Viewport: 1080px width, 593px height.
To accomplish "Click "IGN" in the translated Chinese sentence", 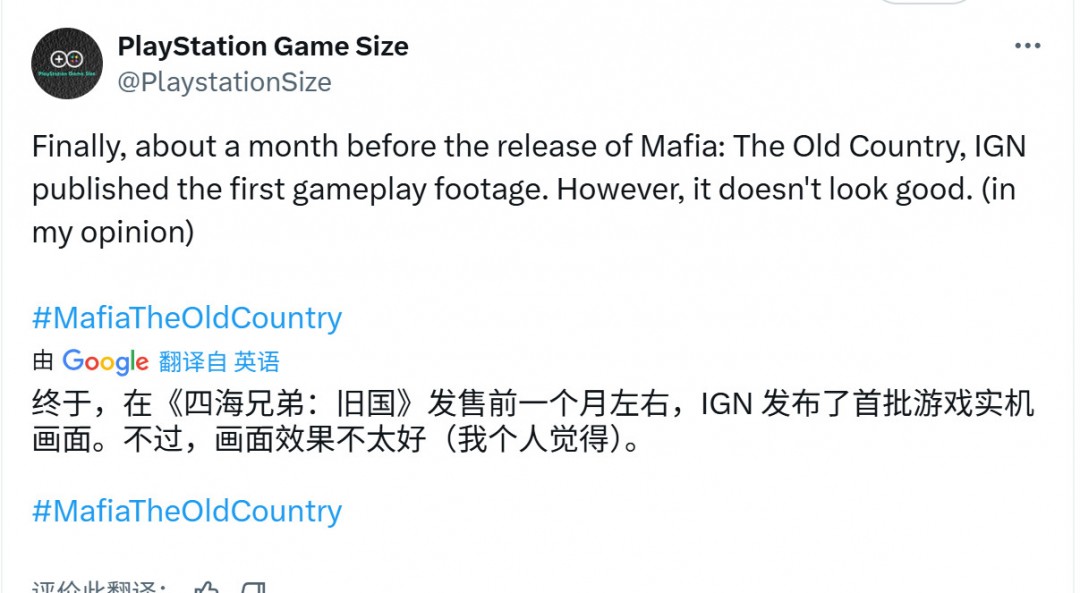I will pos(726,405).
